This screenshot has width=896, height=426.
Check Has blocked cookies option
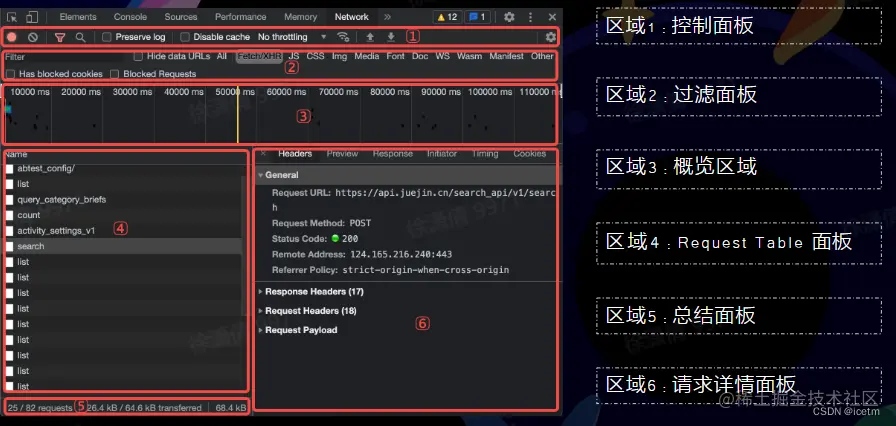tap(10, 74)
